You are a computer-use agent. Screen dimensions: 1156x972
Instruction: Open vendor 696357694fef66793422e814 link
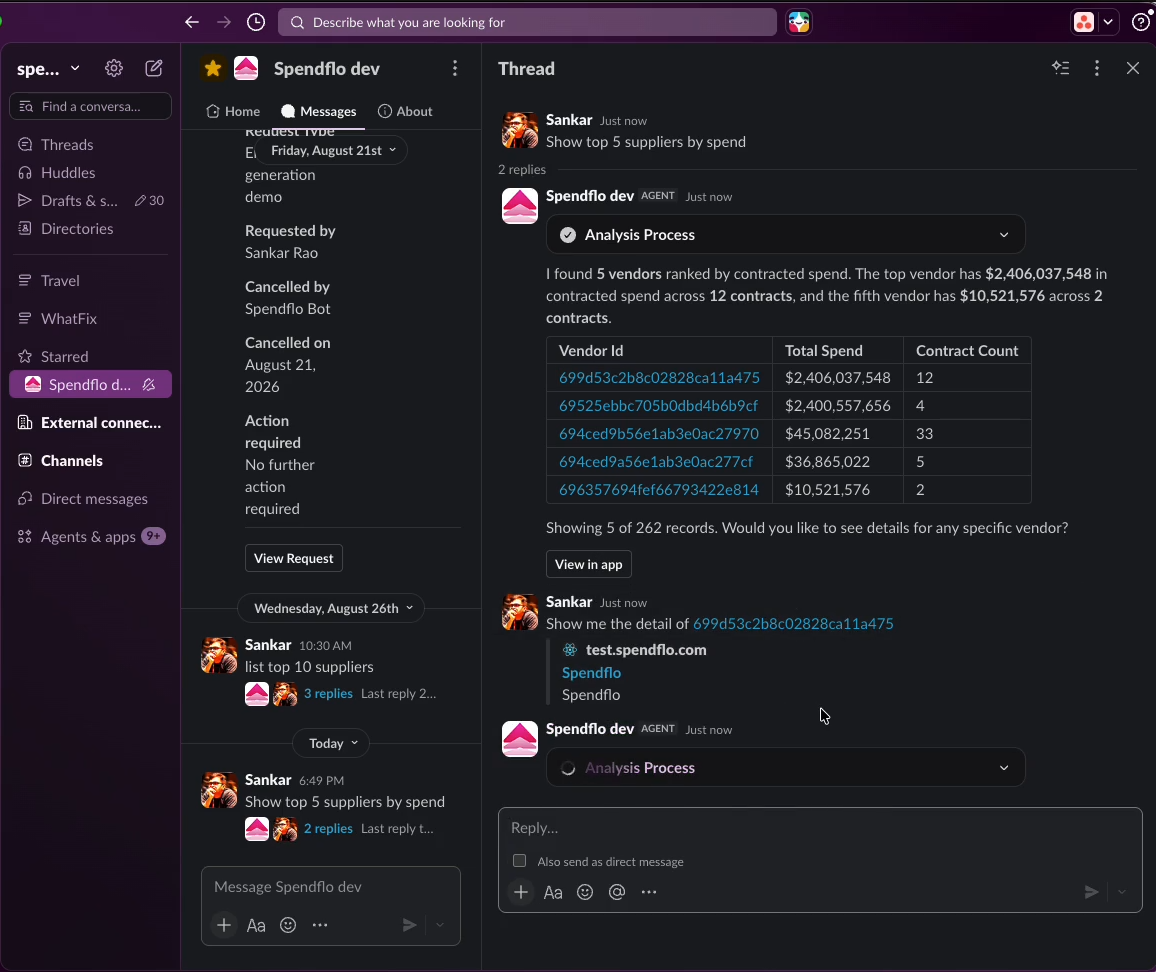(x=658, y=490)
